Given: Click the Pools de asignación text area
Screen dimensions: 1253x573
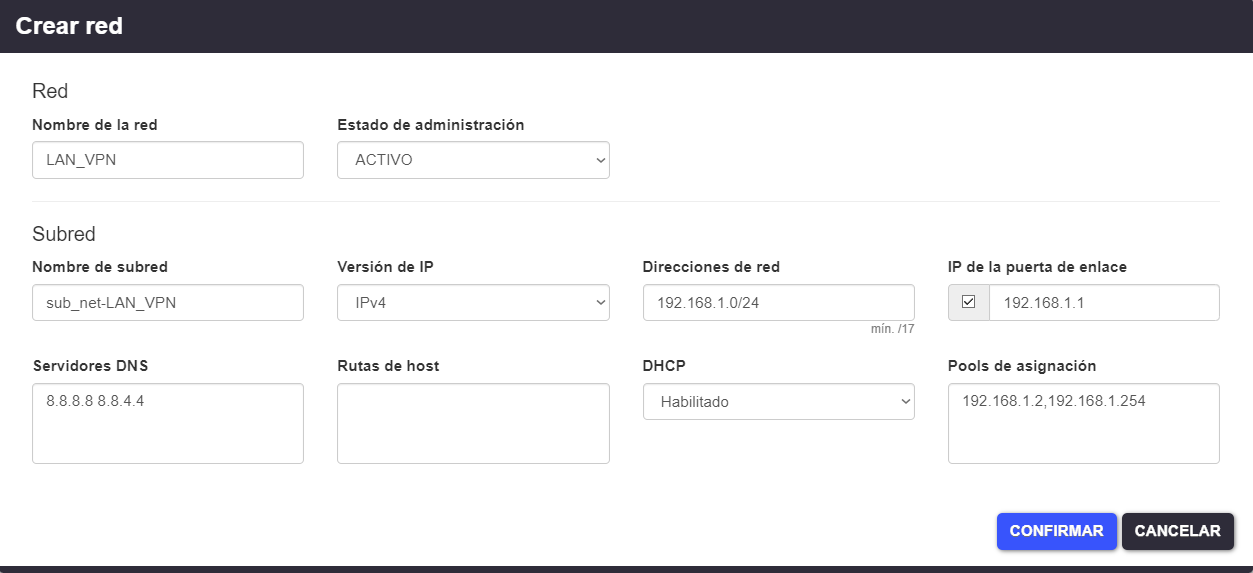Looking at the screenshot, I should [x=1083, y=423].
